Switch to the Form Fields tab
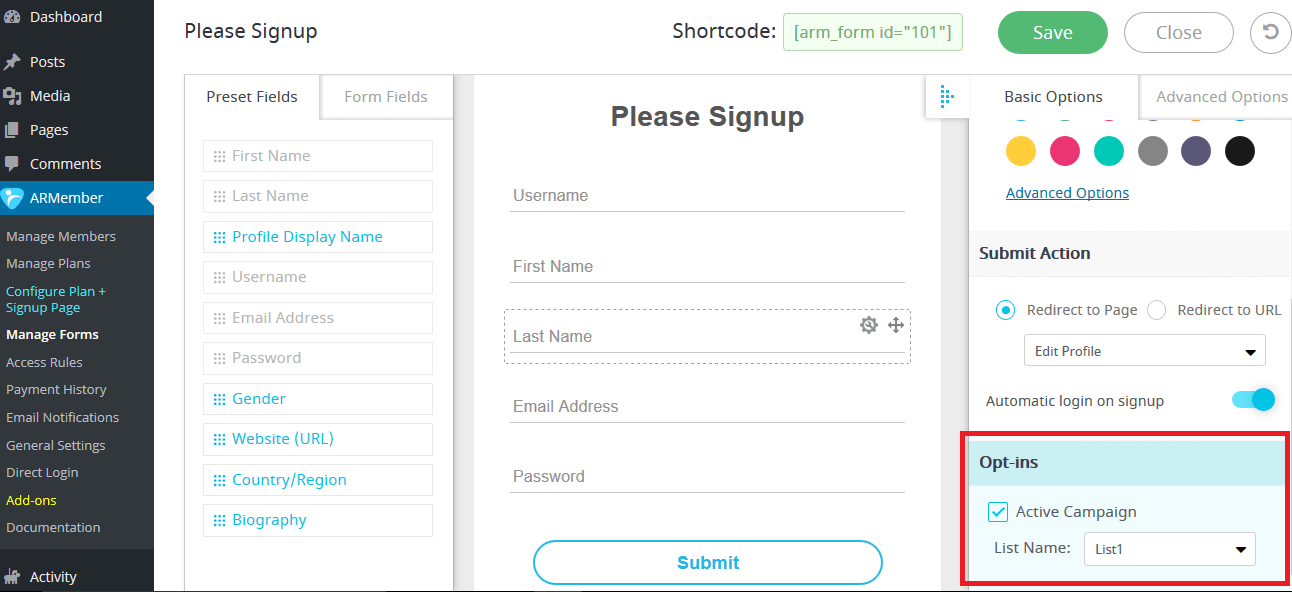Viewport: 1292px width, 592px height. point(386,97)
